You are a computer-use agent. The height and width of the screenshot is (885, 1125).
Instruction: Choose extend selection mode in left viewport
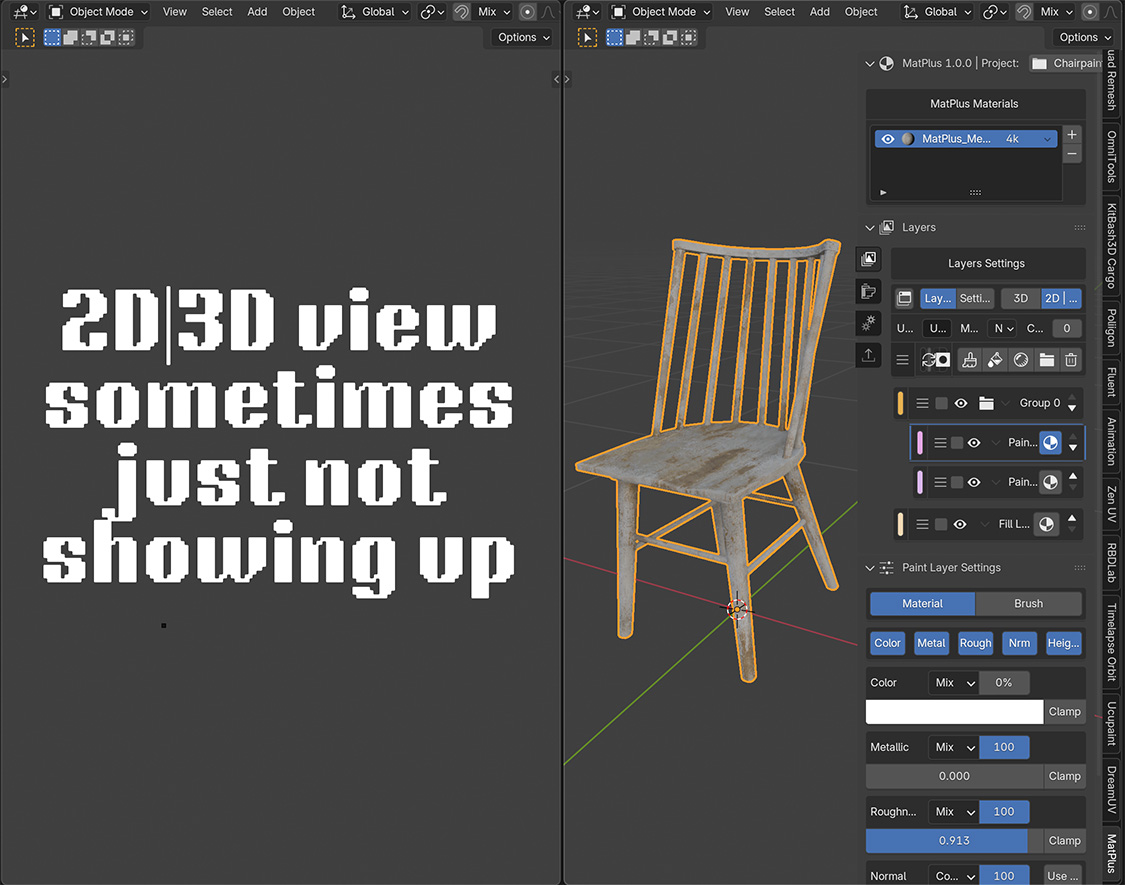pyautogui.click(x=70, y=37)
